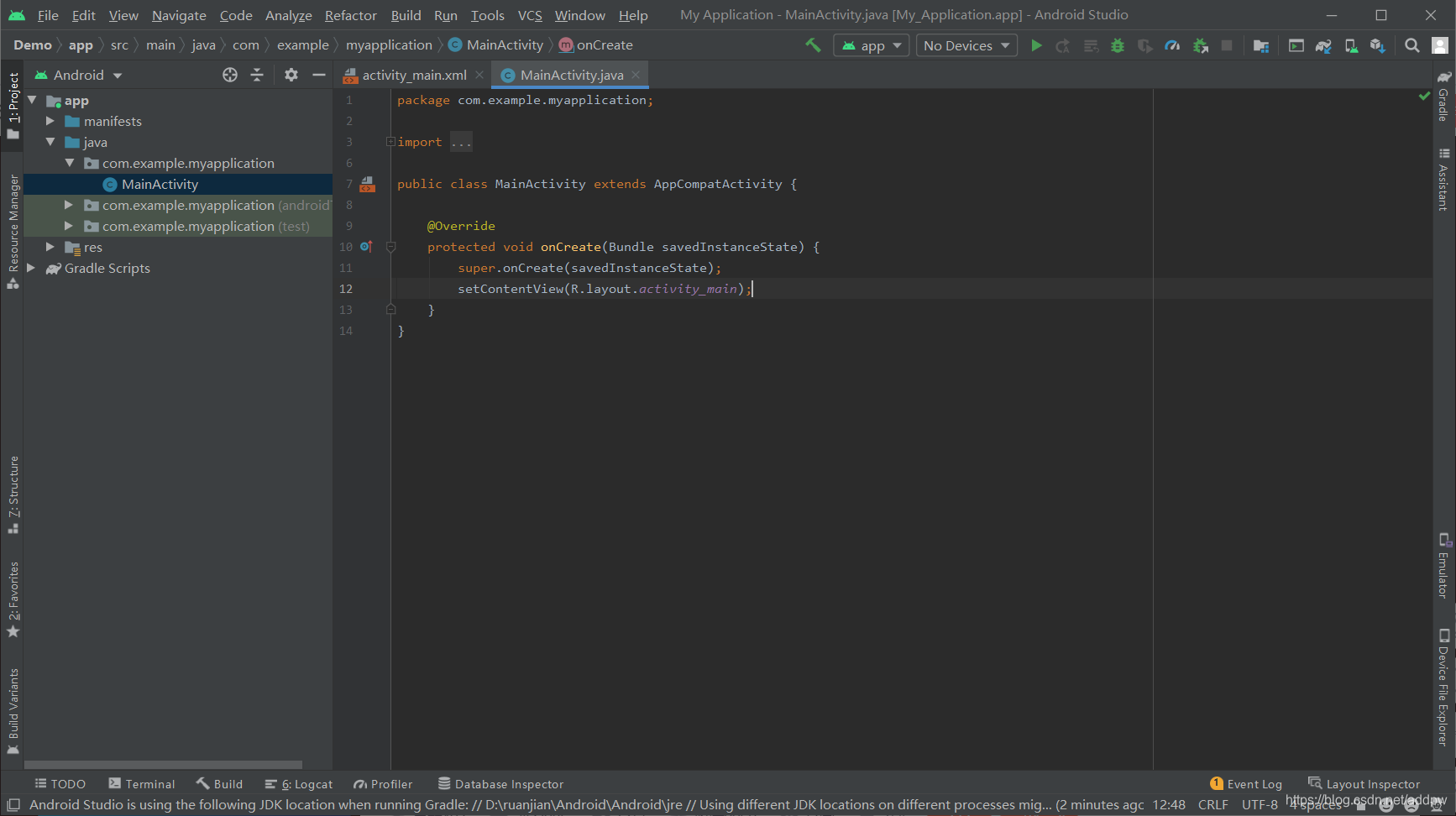Toggle the Assistant side panel

[1443, 179]
